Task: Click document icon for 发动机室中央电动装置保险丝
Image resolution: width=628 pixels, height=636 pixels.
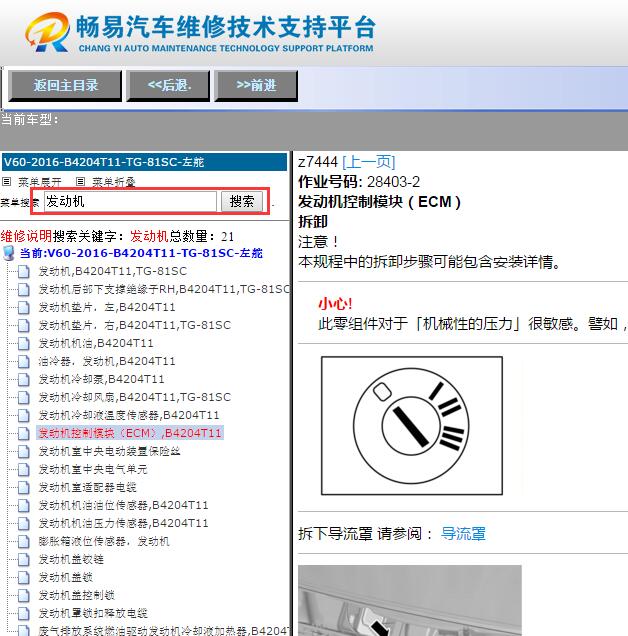Action: tap(24, 451)
